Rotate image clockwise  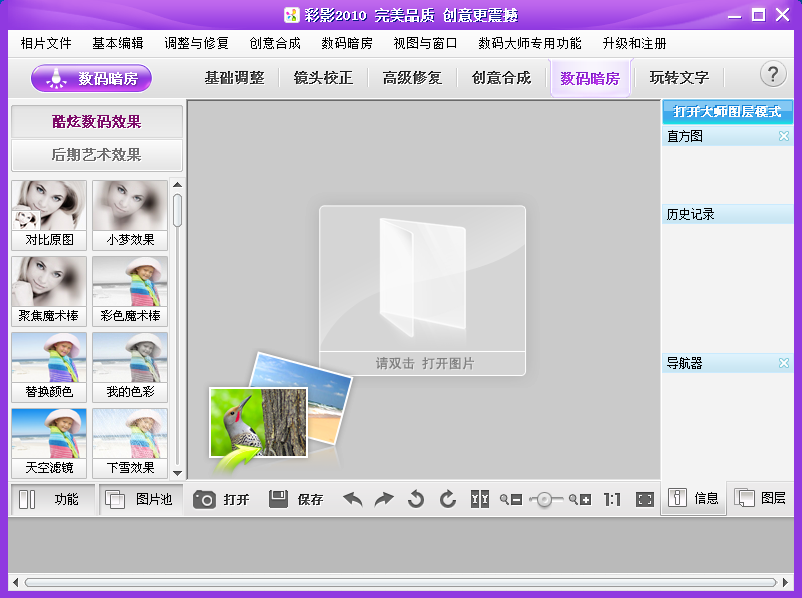pos(448,499)
